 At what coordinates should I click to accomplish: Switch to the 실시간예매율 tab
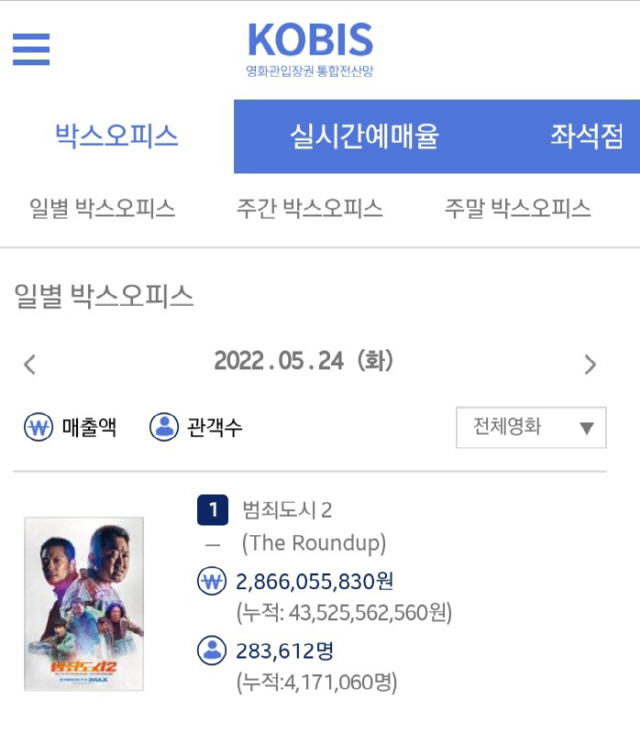364,136
